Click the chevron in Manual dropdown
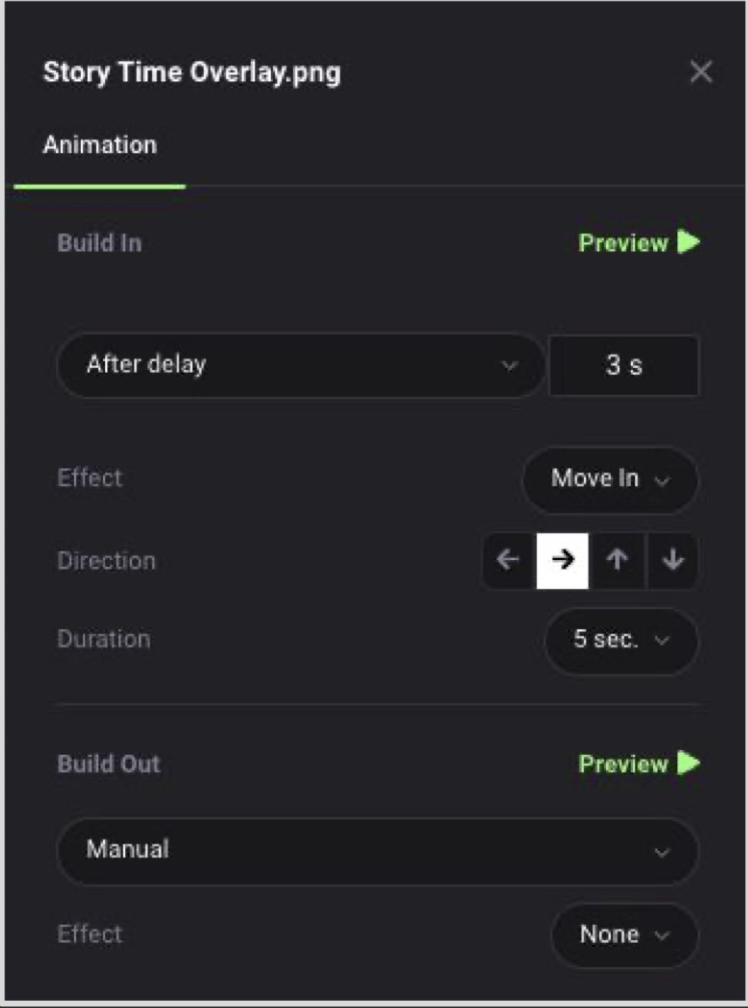748x1008 pixels. [x=662, y=852]
